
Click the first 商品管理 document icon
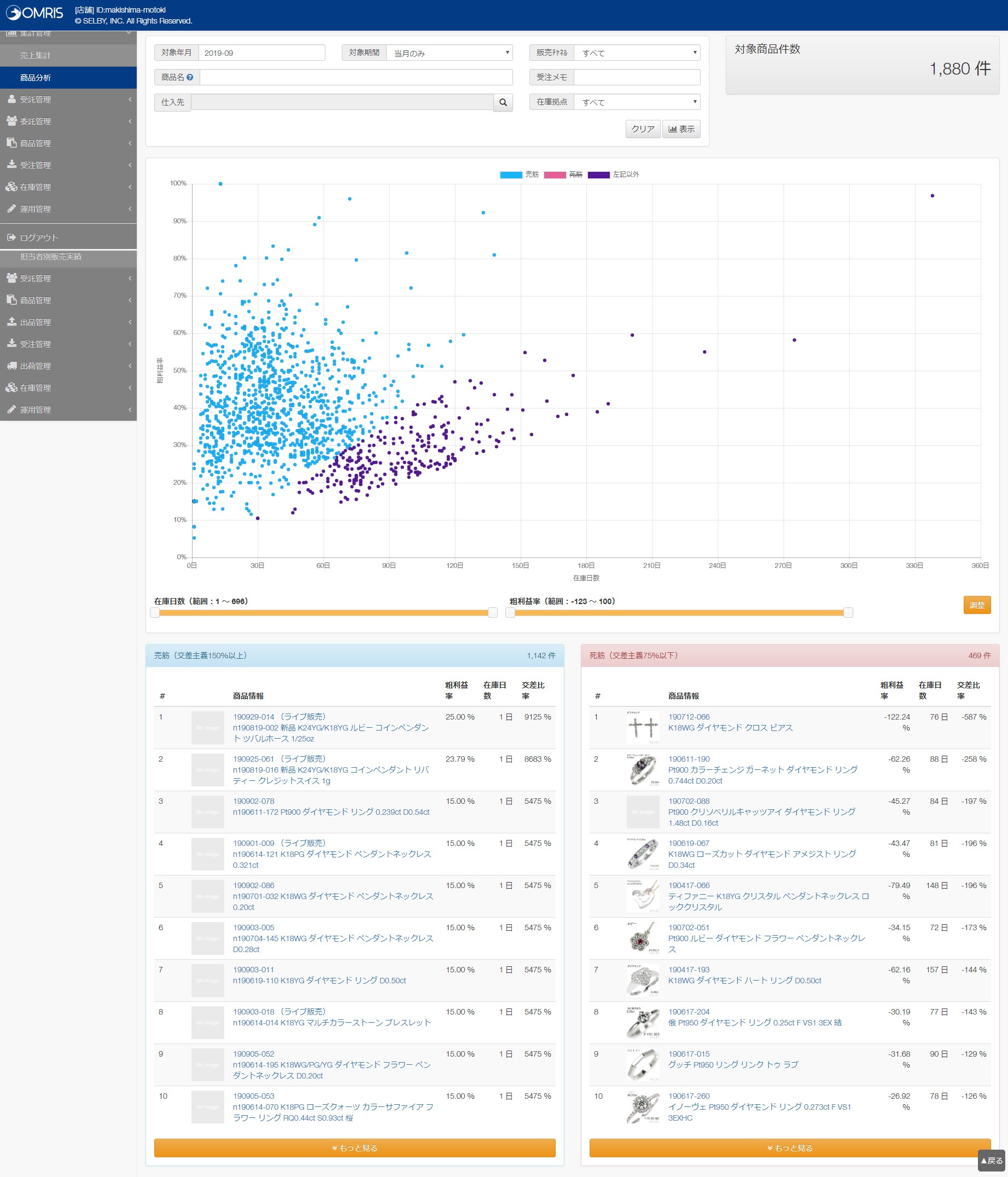pyautogui.click(x=11, y=143)
